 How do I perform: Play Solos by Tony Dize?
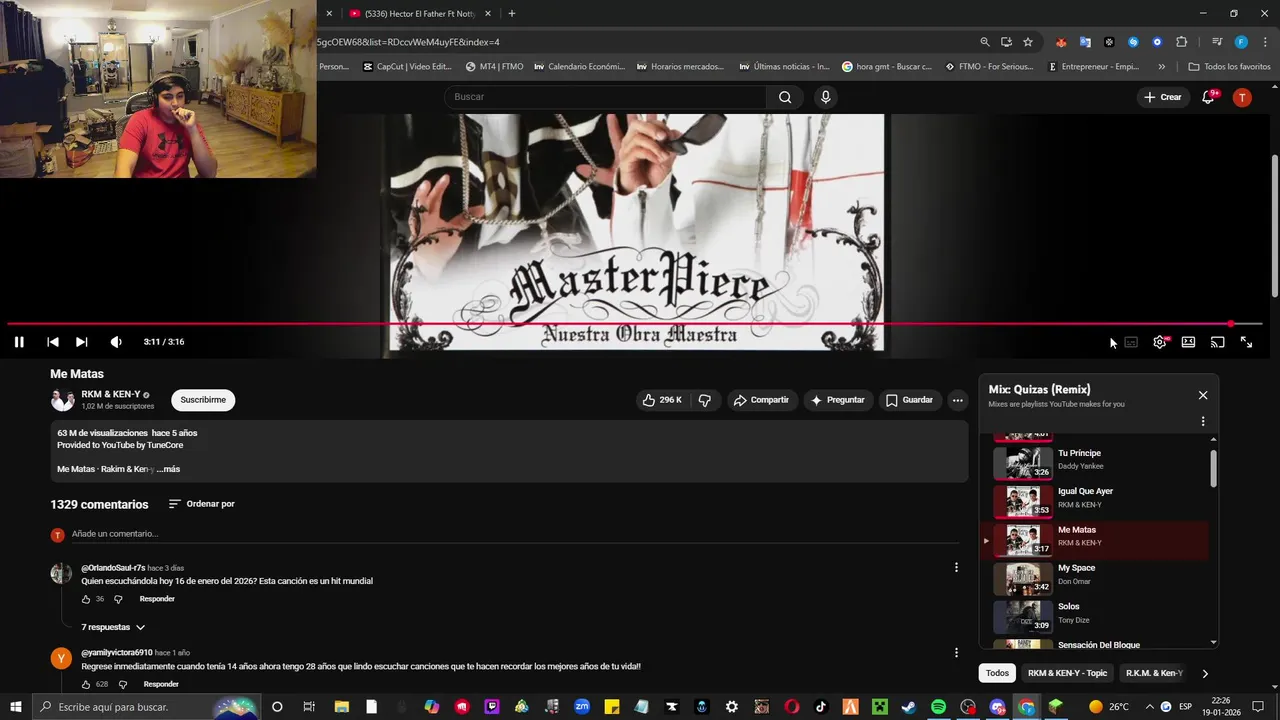[x=1097, y=616]
